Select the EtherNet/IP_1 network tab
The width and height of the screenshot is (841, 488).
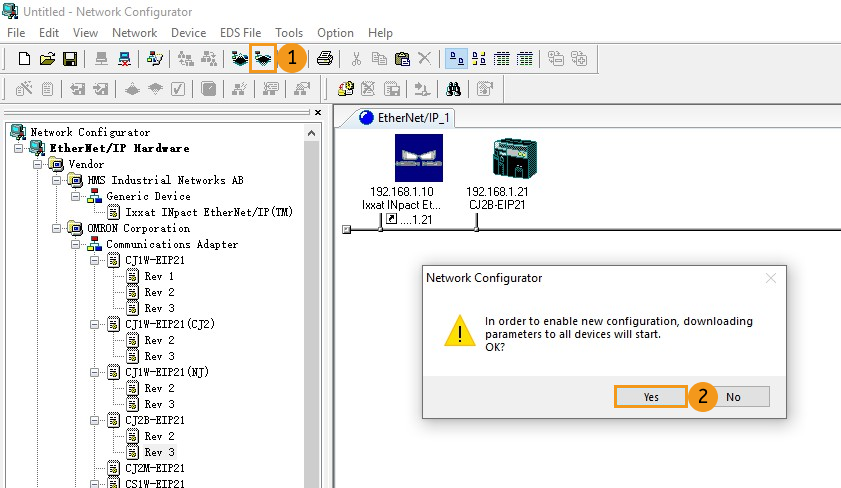[x=404, y=117]
